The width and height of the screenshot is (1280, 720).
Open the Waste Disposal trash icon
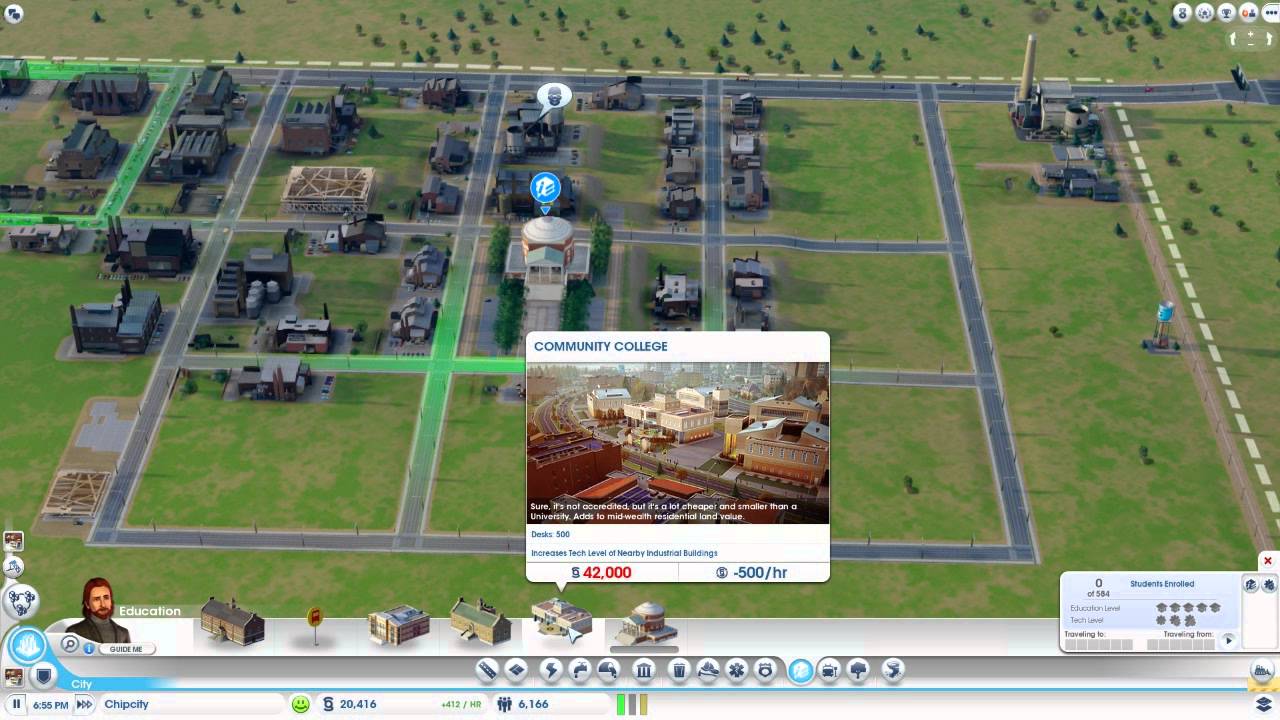679,671
